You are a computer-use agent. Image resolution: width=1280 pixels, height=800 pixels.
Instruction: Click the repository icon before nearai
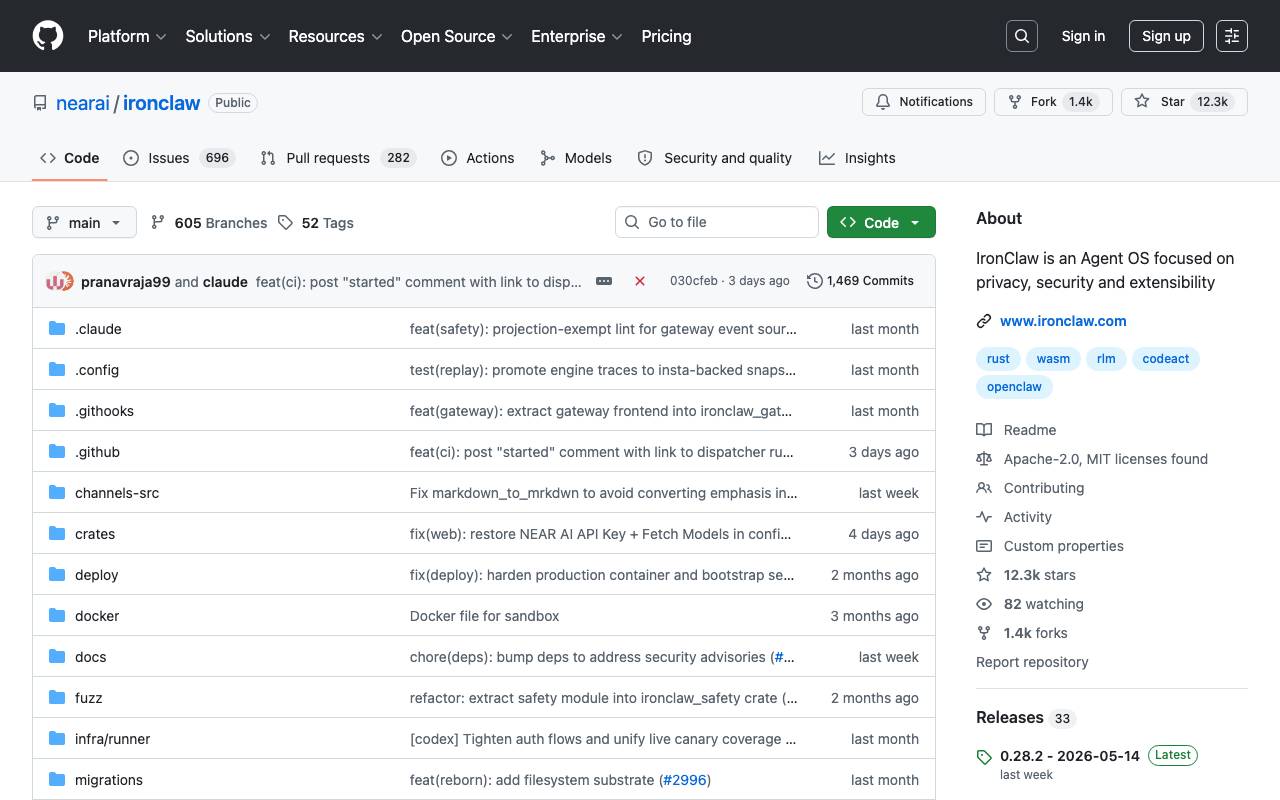pos(40,103)
